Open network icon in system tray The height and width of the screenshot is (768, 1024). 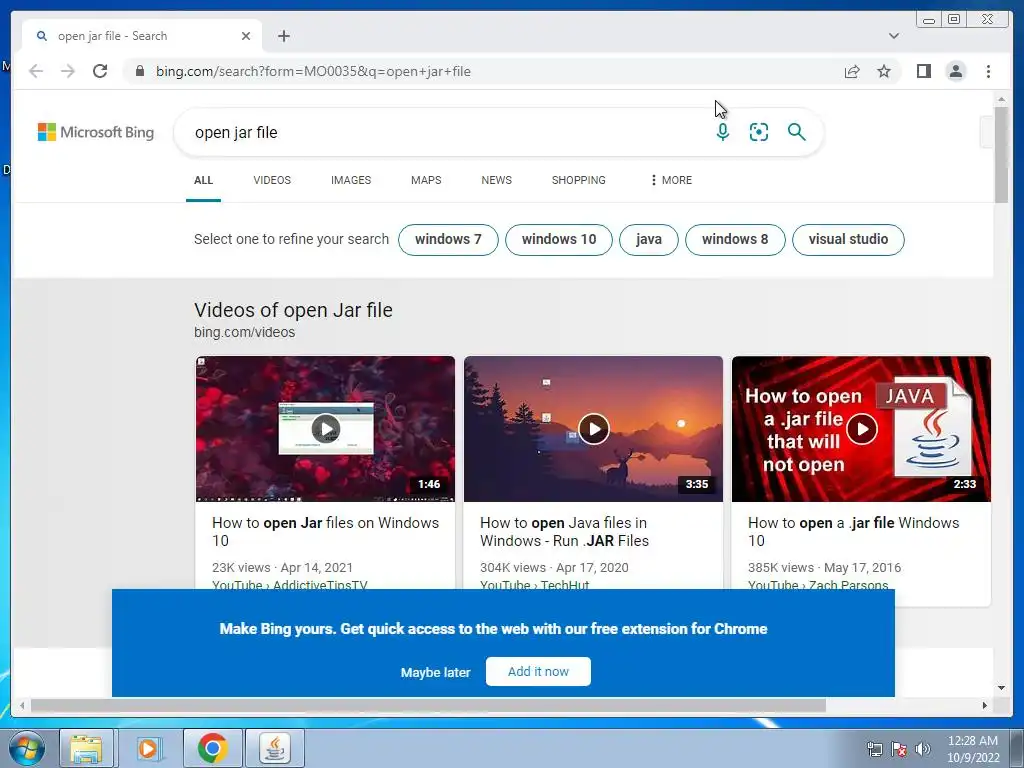tap(874, 749)
